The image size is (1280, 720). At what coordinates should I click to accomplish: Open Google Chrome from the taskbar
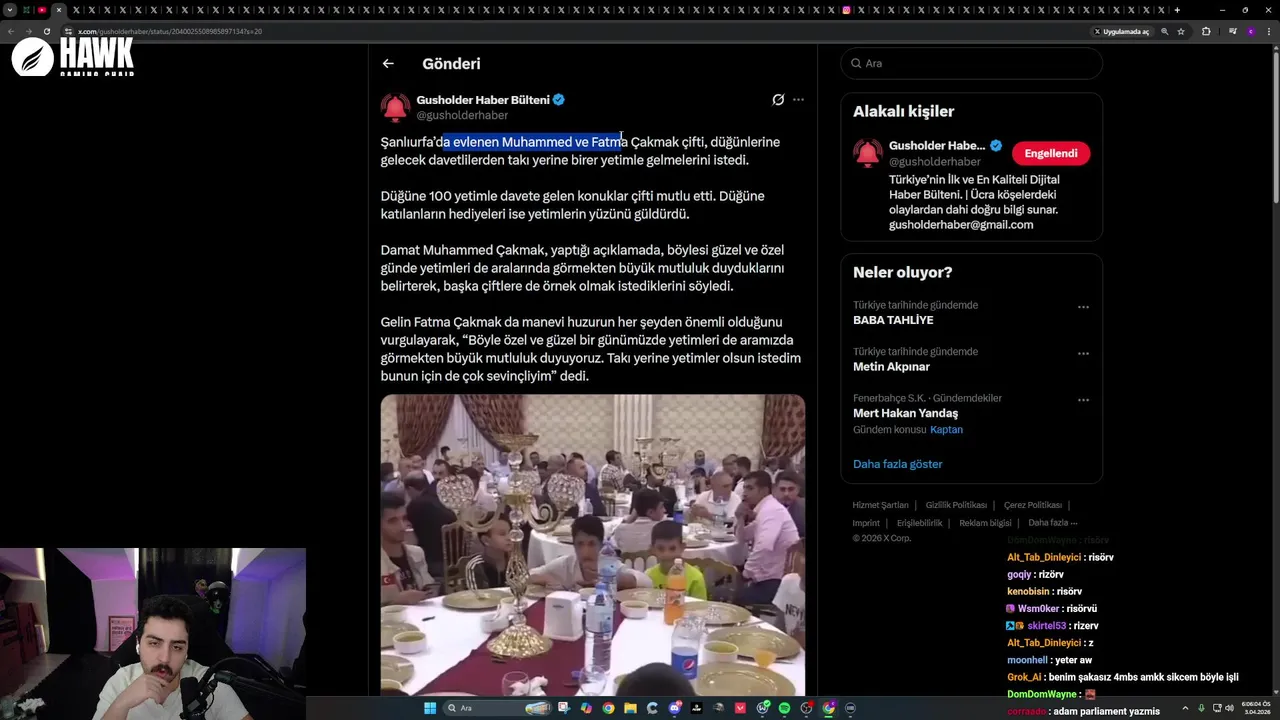point(608,708)
